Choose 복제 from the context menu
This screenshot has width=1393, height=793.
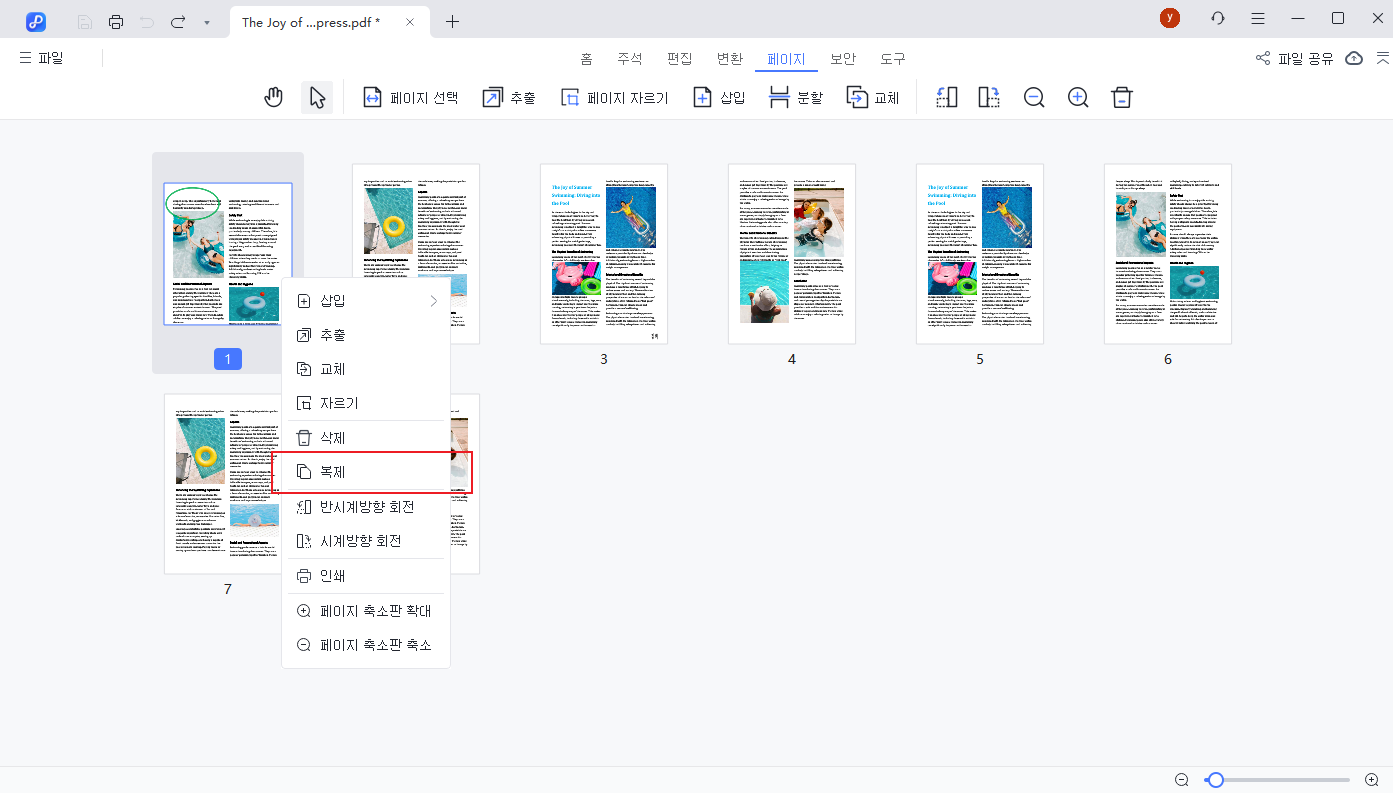(x=333, y=472)
